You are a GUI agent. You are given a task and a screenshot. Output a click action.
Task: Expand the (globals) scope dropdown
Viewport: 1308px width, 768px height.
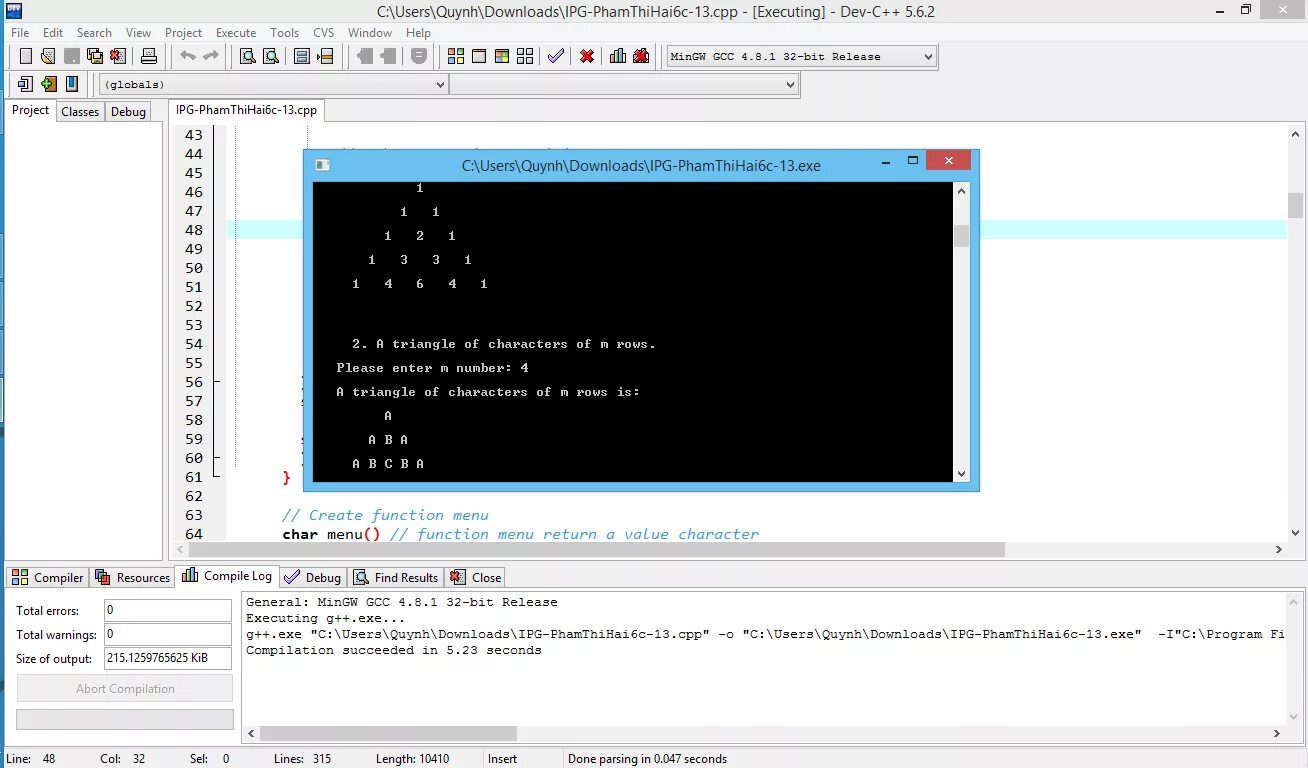point(273,85)
